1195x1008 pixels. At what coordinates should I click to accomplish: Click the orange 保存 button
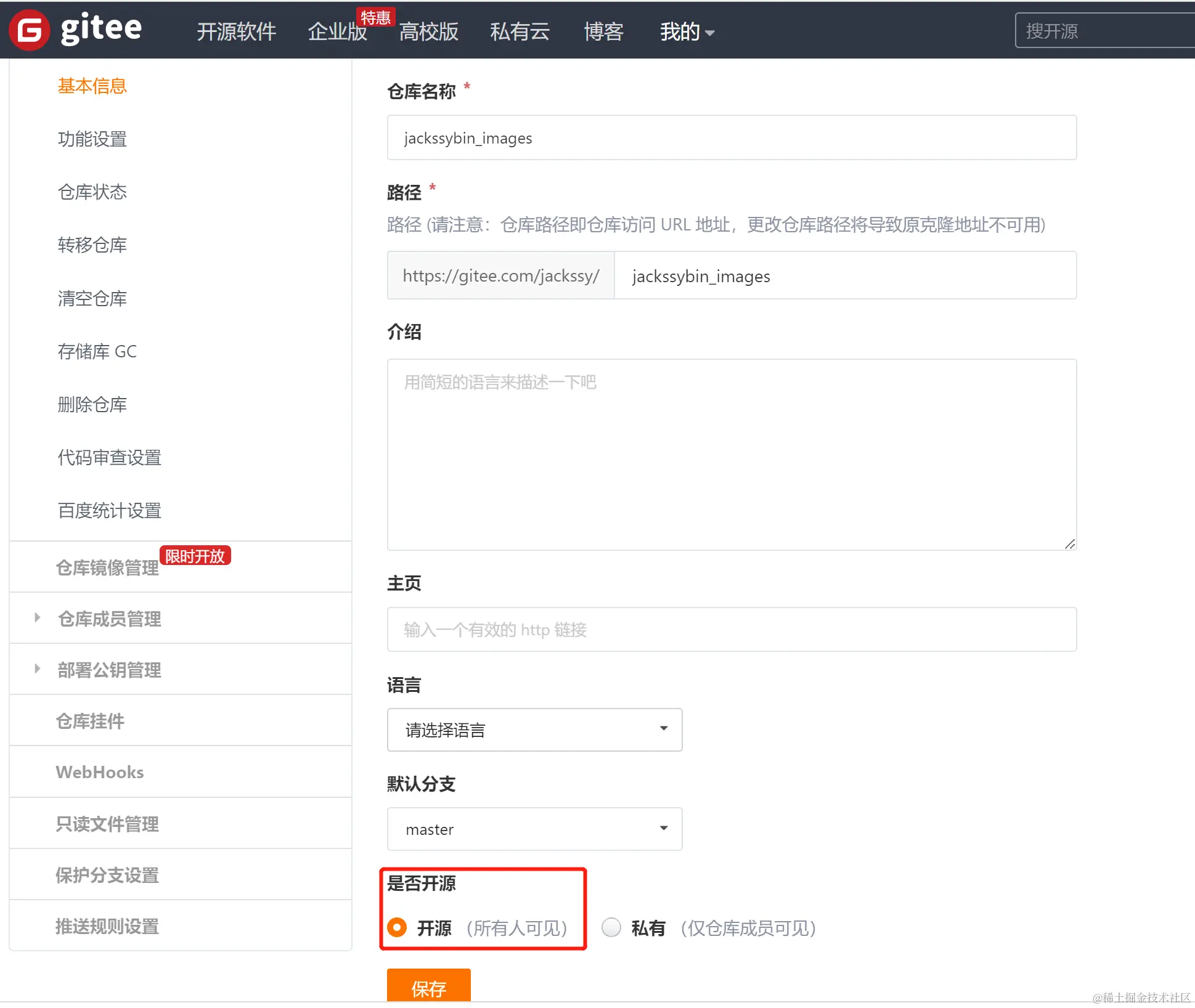[428, 987]
